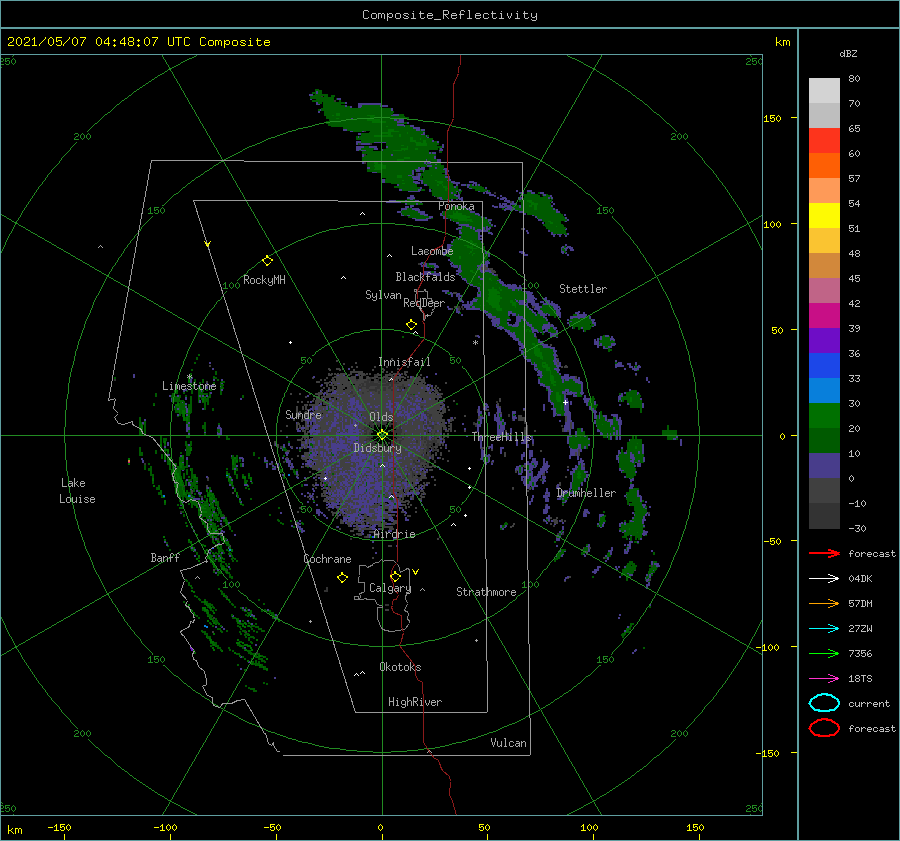The height and width of the screenshot is (841, 900).
Task: Click the purple swatch at 39 dBZ
Action: click(x=824, y=340)
